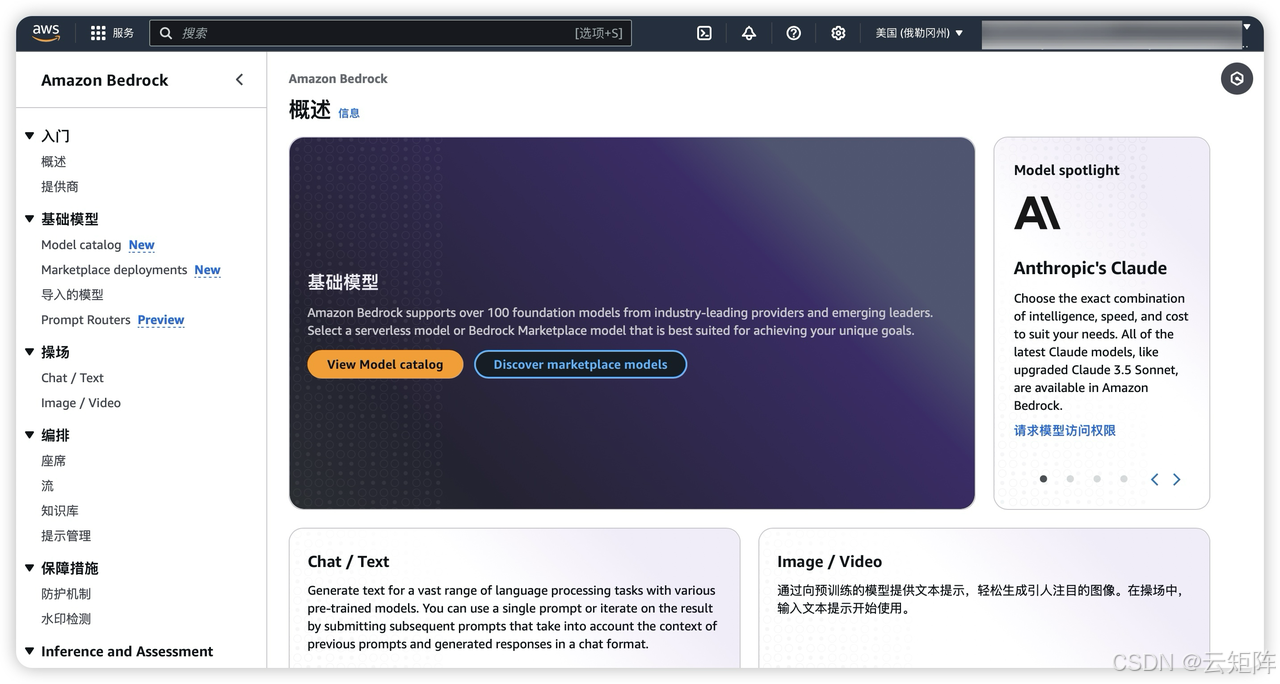Image resolution: width=1280 pixels, height=684 pixels.
Task: Open Marketplace deployments in the sidebar
Action: pos(114,270)
